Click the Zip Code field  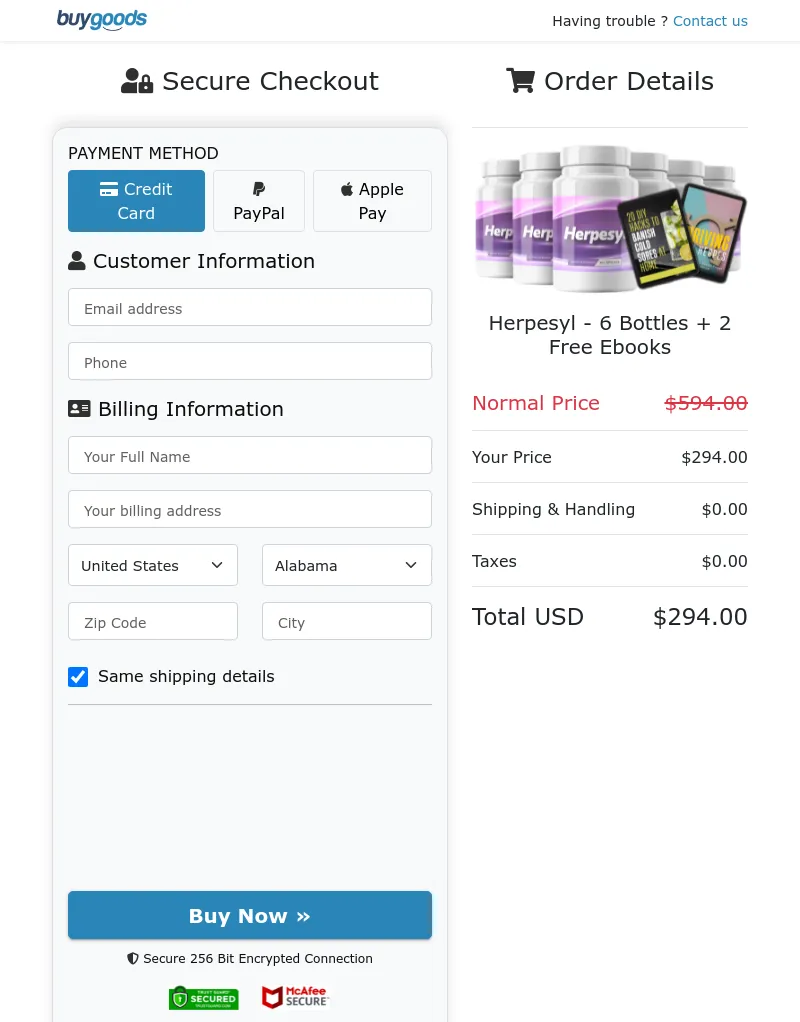click(153, 622)
